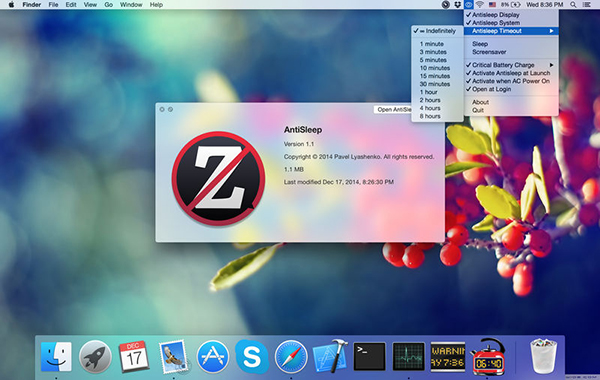Open Terminal from the dock
The height and width of the screenshot is (380, 600).
[369, 357]
